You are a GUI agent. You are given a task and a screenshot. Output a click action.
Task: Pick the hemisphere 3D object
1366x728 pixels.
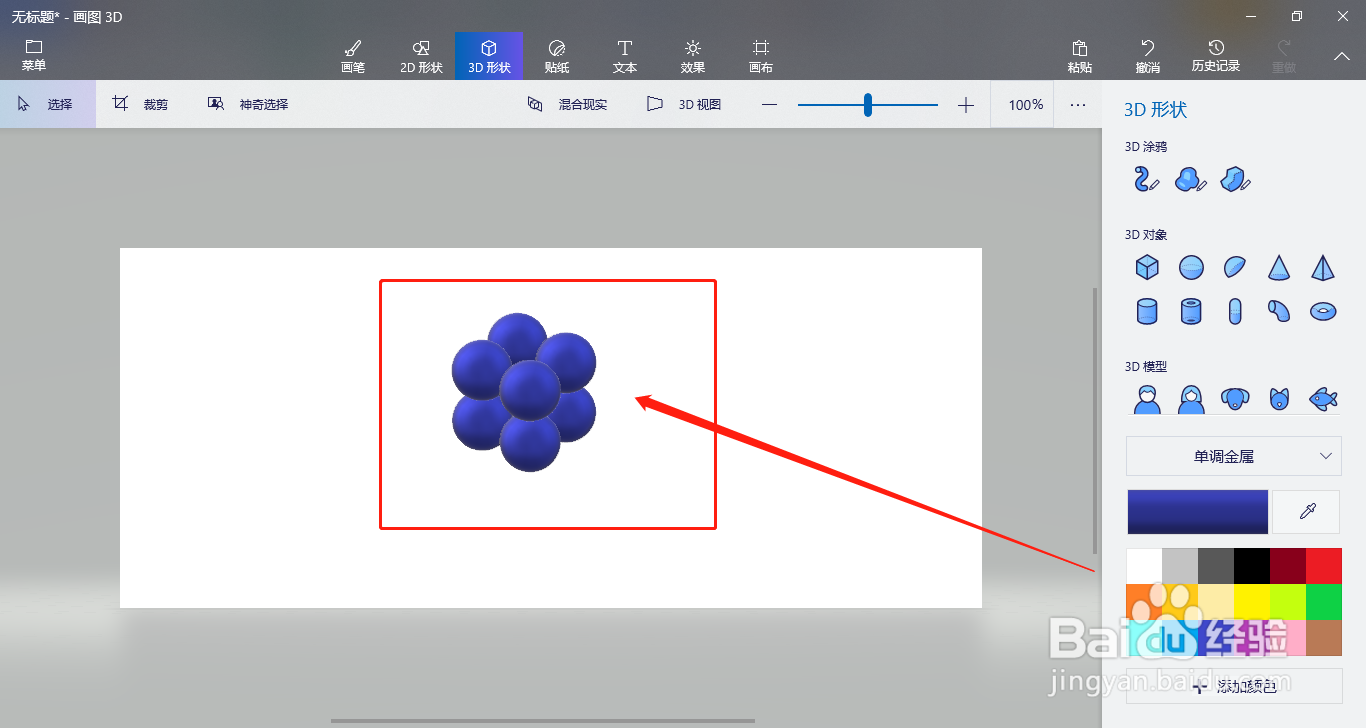pyautogui.click(x=1235, y=267)
